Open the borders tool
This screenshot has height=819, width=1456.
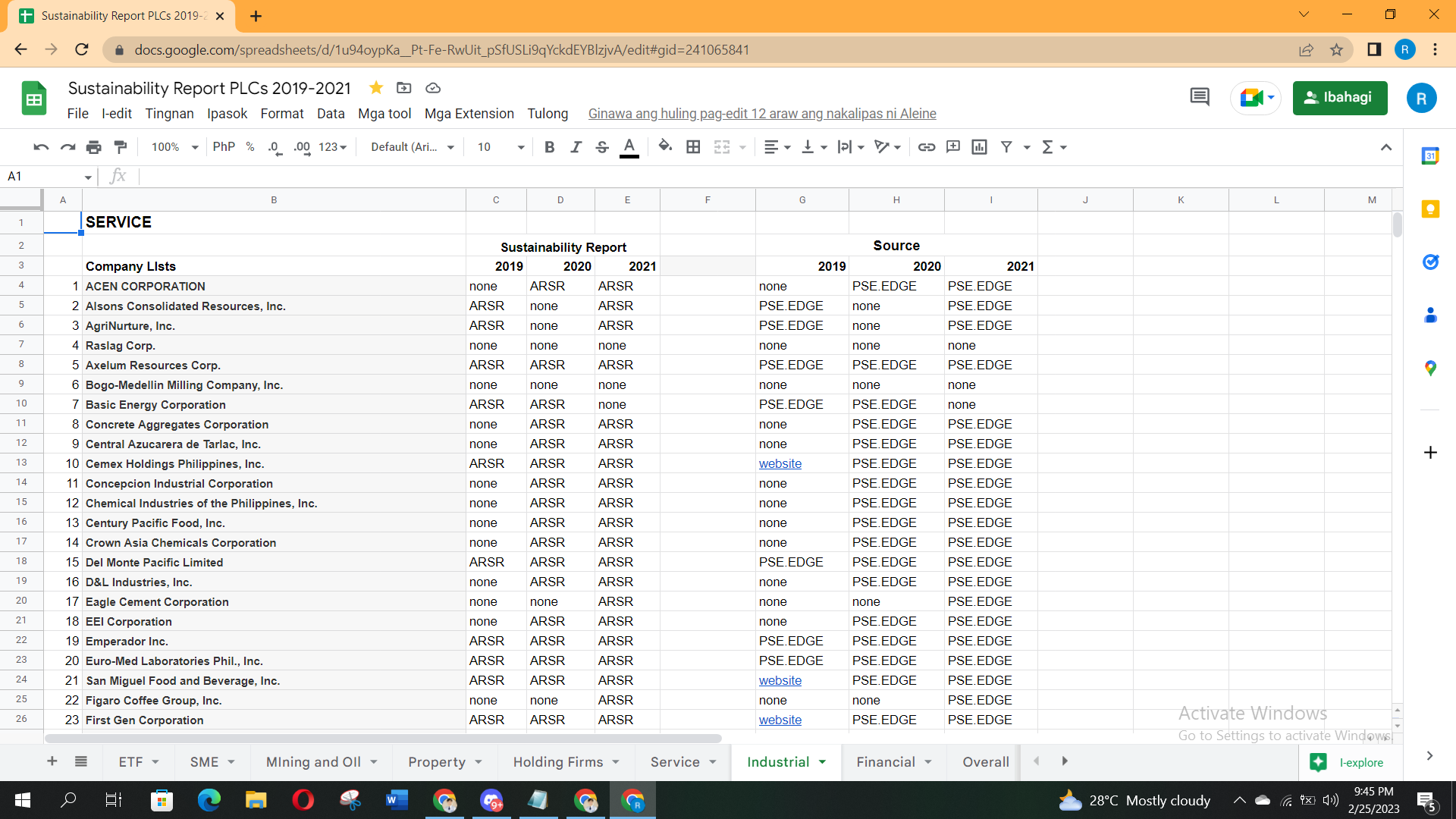[x=693, y=147]
